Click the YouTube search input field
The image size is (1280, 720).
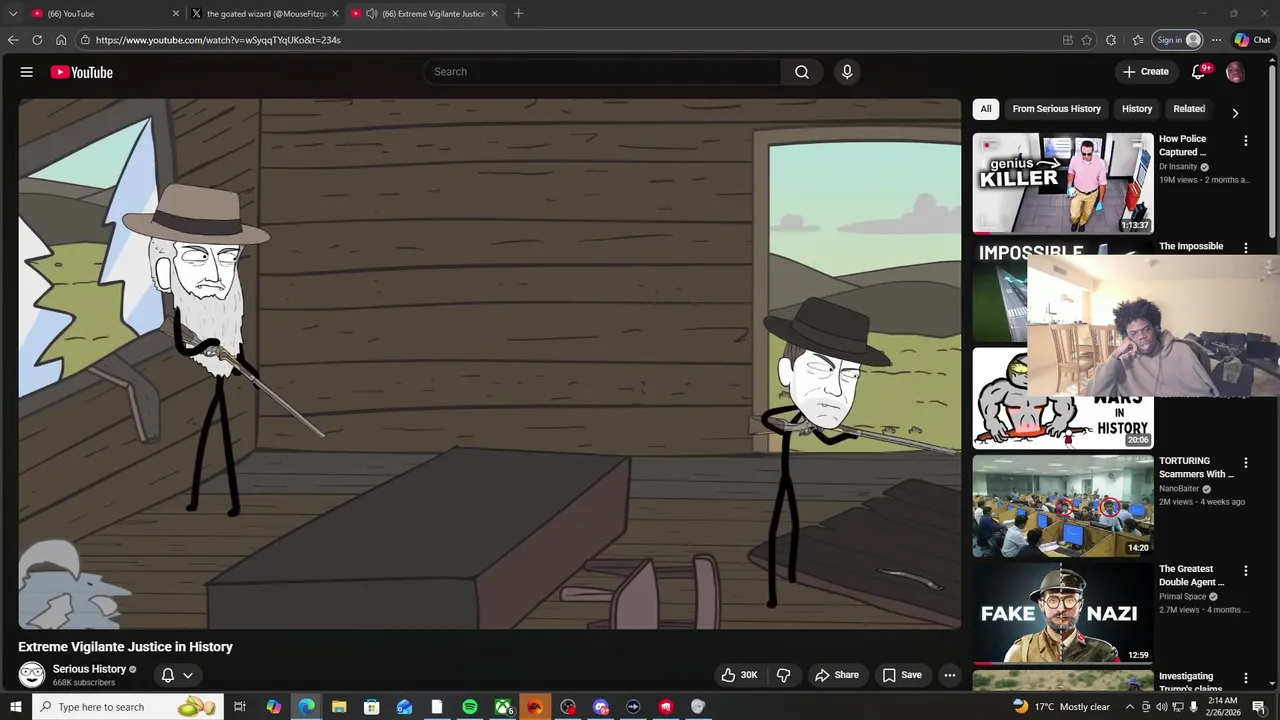coord(603,72)
